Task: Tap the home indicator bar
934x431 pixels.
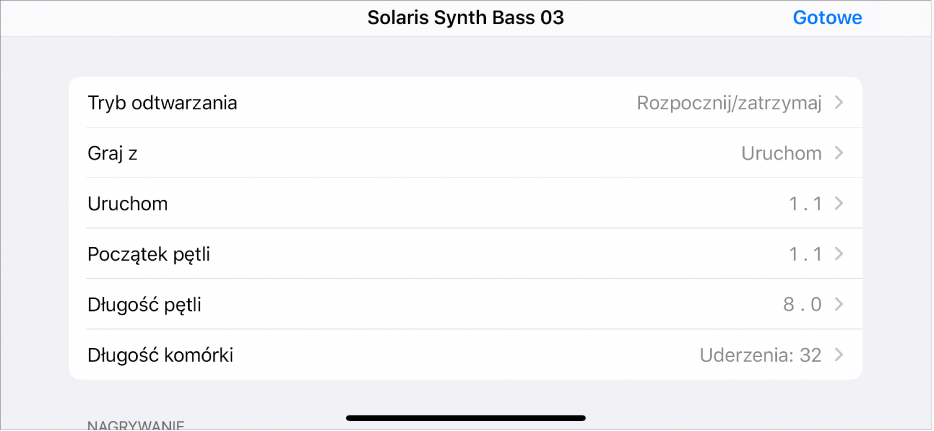Action: pos(466,417)
